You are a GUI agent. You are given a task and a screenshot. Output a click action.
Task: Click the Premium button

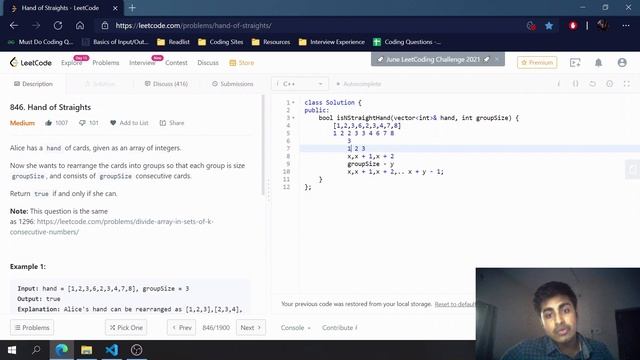(537, 62)
